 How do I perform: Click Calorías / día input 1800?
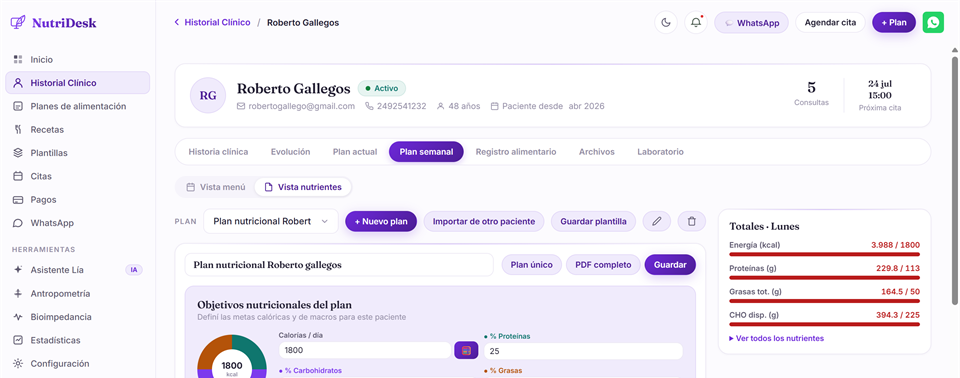[365, 350]
